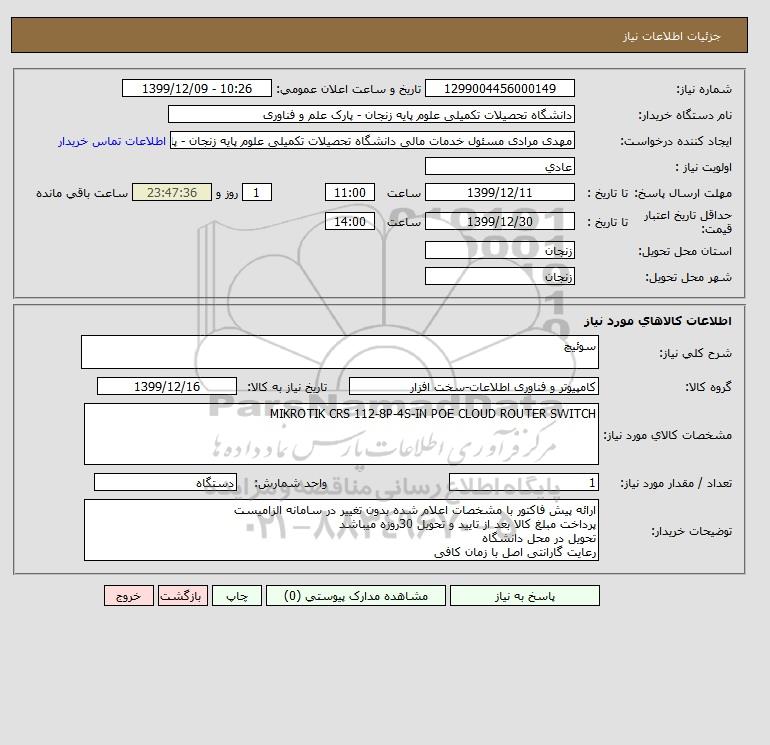Click the تعداد / مقدار مورد نیاز label
This screenshot has width=770, height=745.
(x=676, y=483)
